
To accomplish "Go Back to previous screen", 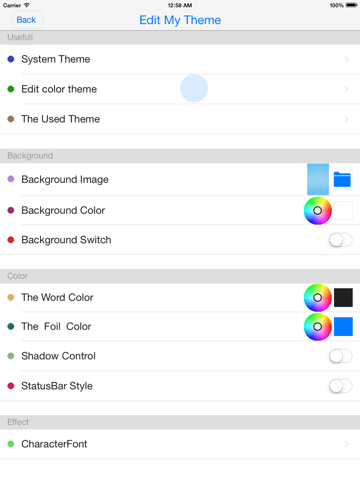I will point(26,20).
